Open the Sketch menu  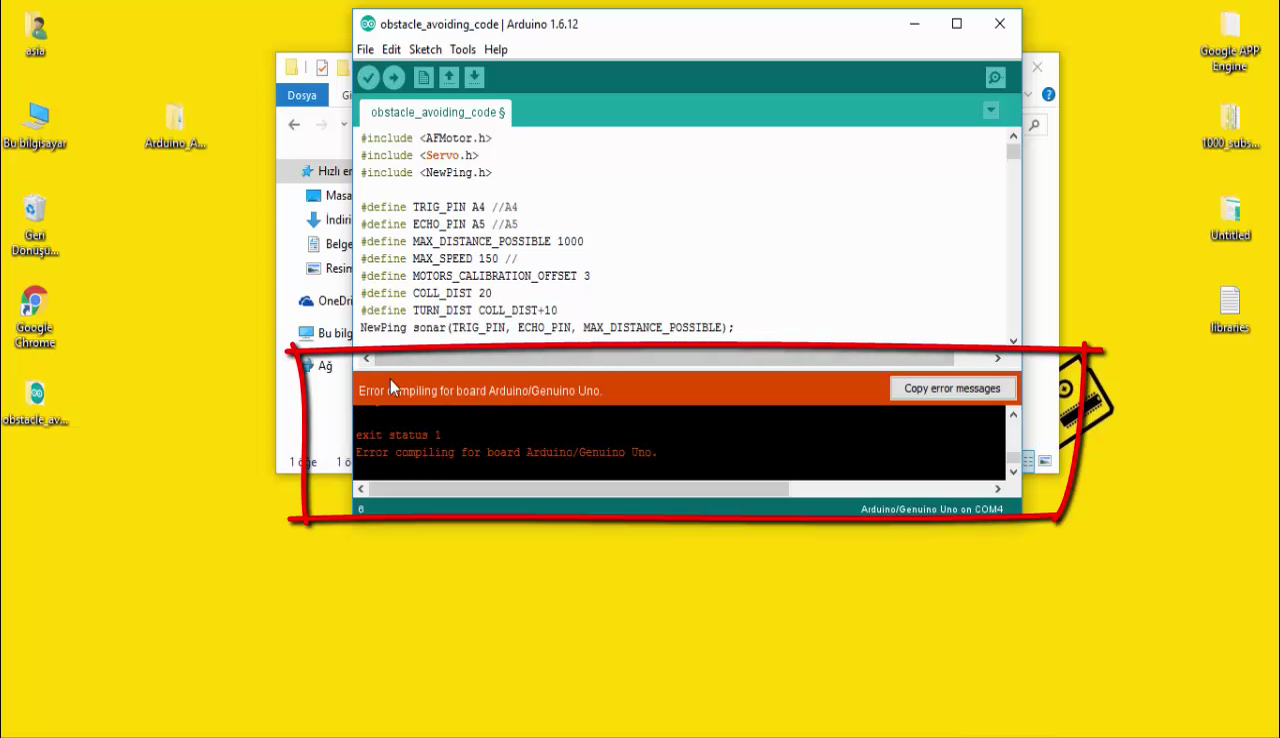(425, 49)
